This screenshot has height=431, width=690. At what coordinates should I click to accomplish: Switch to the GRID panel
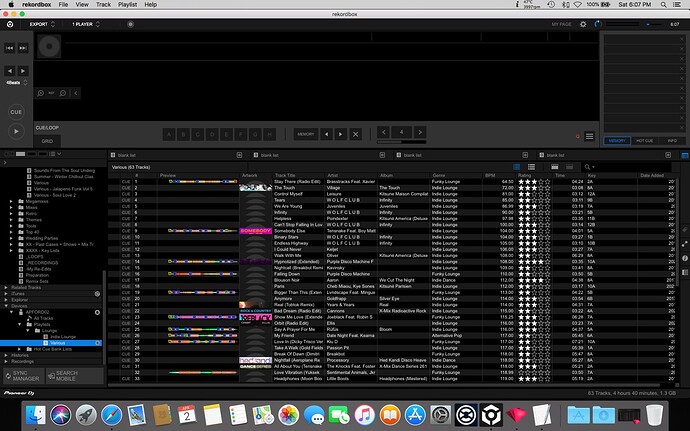(x=47, y=141)
